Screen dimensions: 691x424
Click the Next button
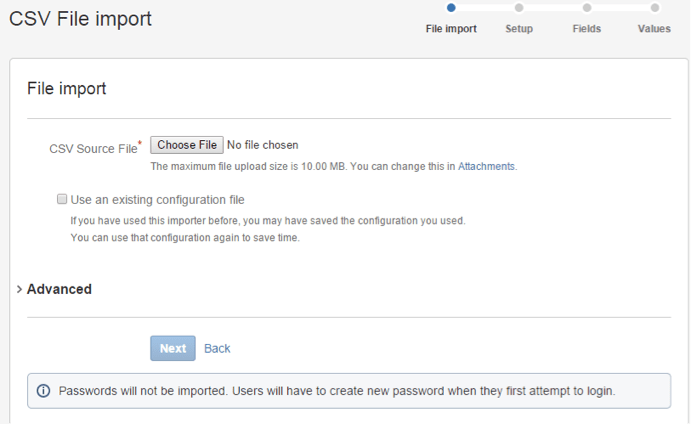click(x=173, y=348)
